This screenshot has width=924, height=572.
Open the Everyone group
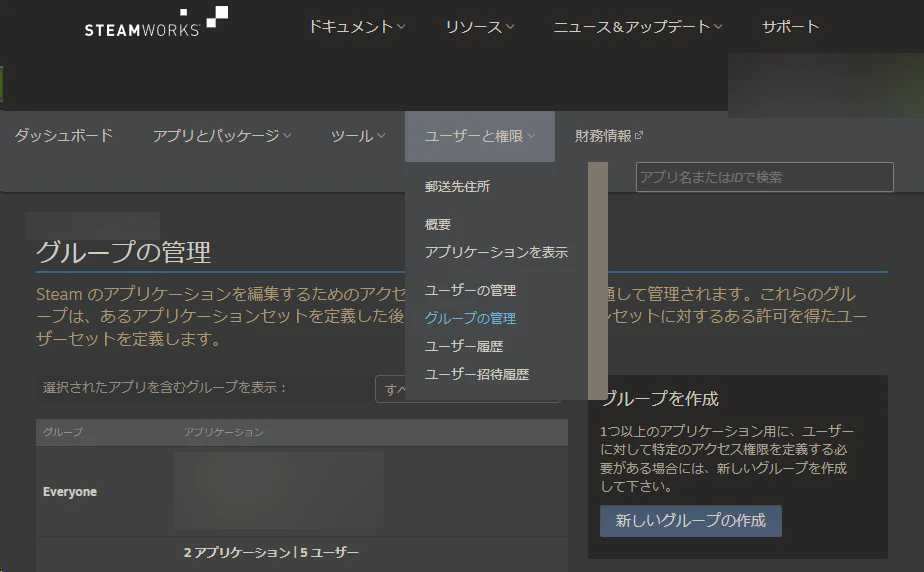pyautogui.click(x=70, y=492)
